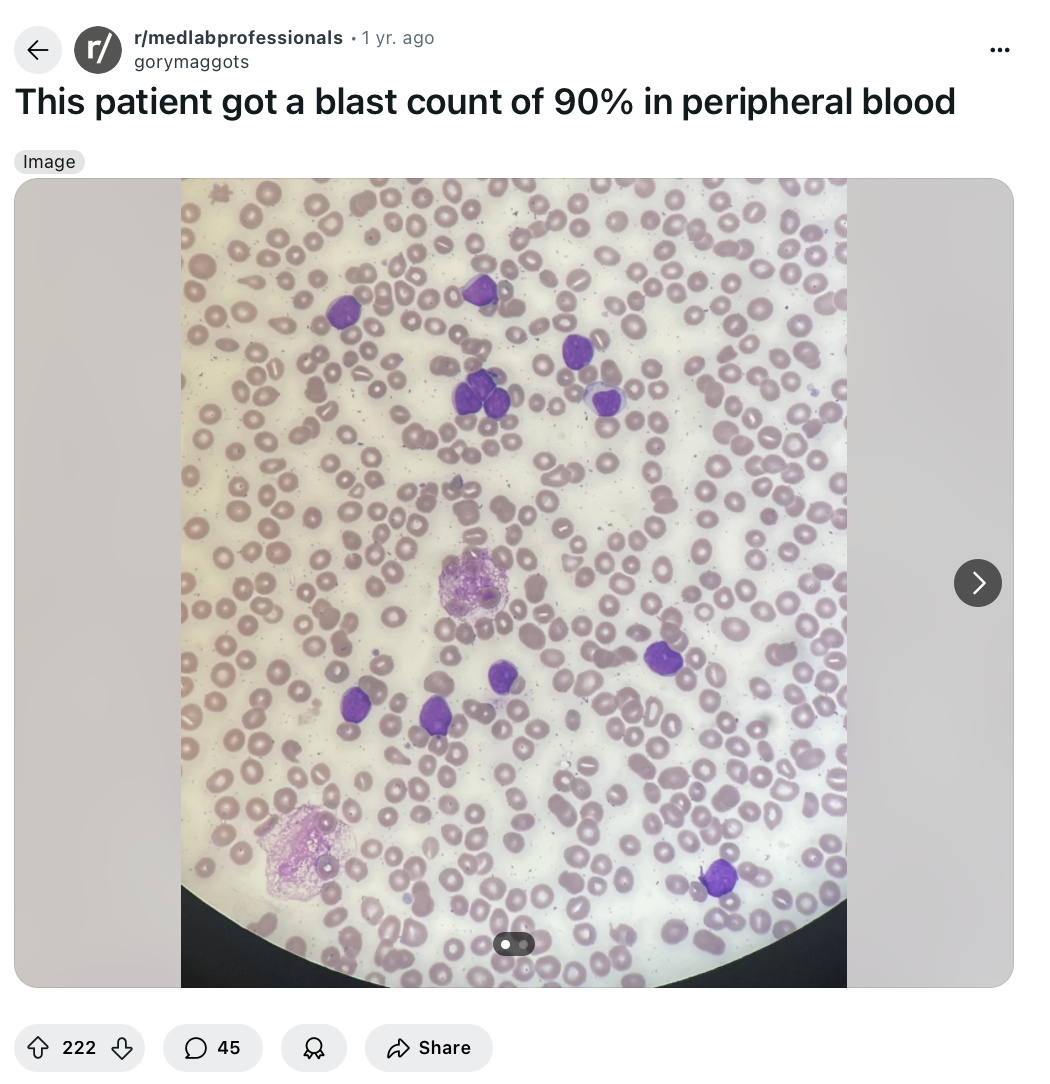Image resolution: width=1050 pixels, height=1084 pixels.
Task: Share this post
Action: pyautogui.click(x=429, y=1048)
